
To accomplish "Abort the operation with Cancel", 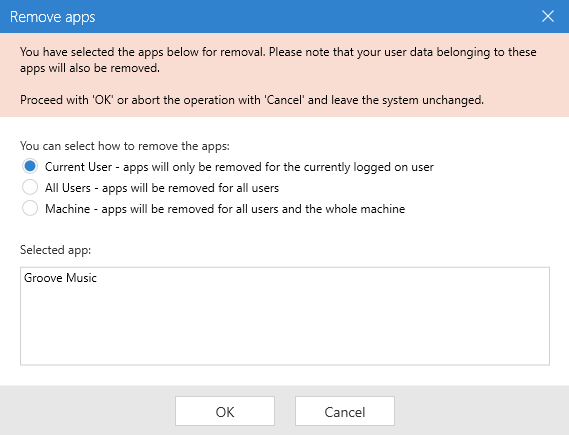I will (x=345, y=411).
